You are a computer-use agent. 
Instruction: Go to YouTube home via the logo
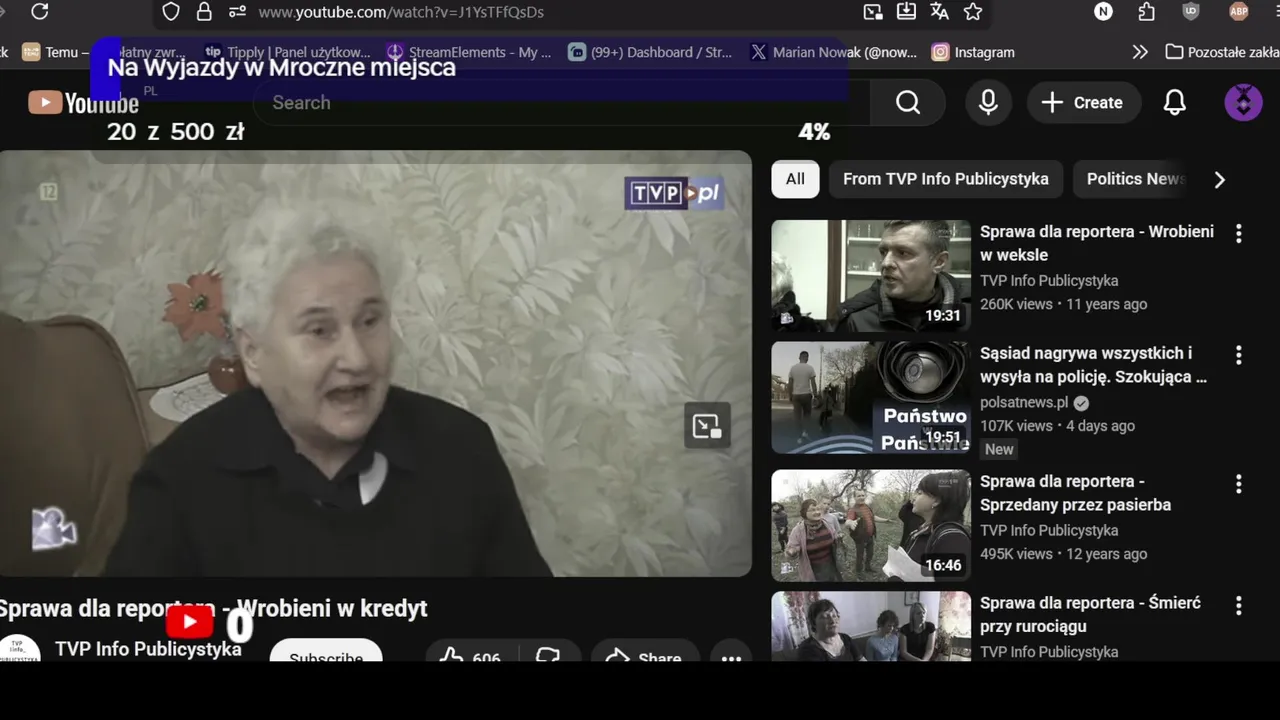coord(83,102)
